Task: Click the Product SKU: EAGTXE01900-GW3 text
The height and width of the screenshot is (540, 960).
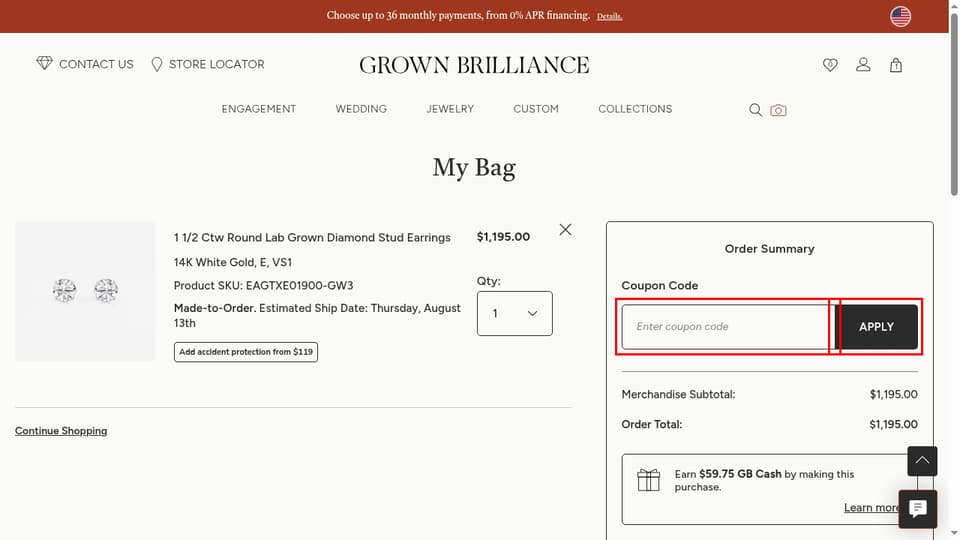Action: 263,285
